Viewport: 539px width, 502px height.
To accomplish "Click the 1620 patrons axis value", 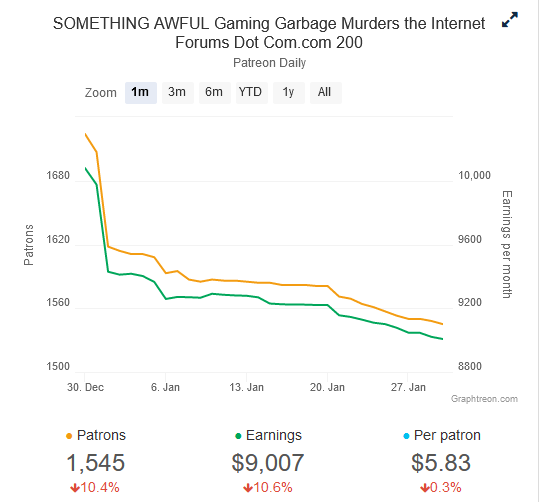I will tap(58, 239).
